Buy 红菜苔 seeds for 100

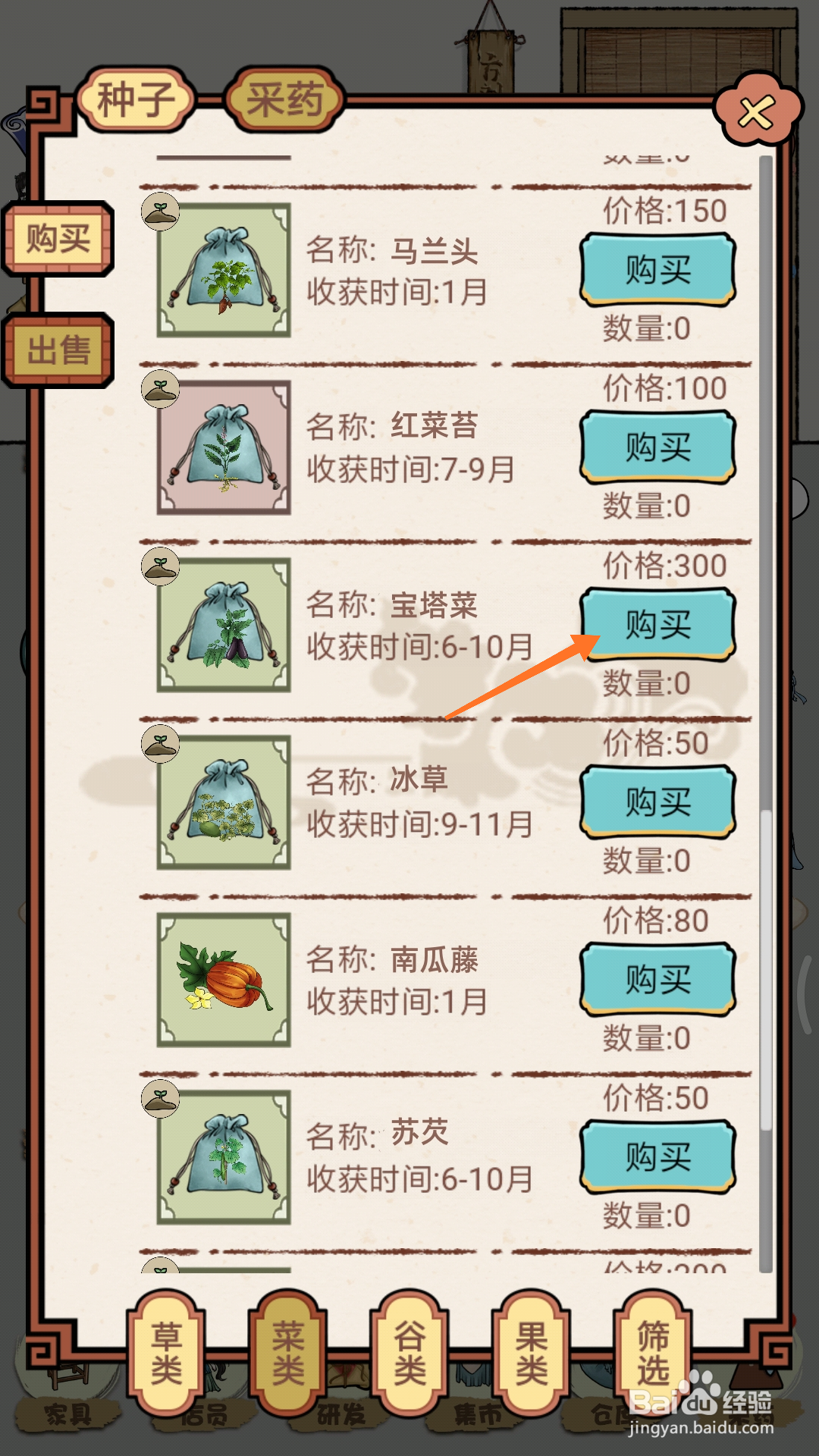click(658, 447)
